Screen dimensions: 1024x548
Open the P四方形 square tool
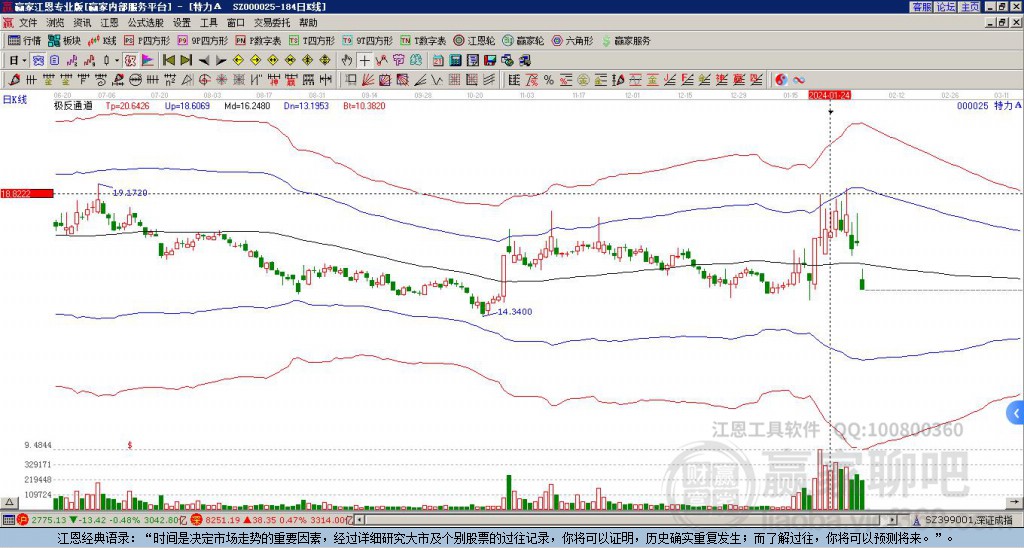point(147,40)
